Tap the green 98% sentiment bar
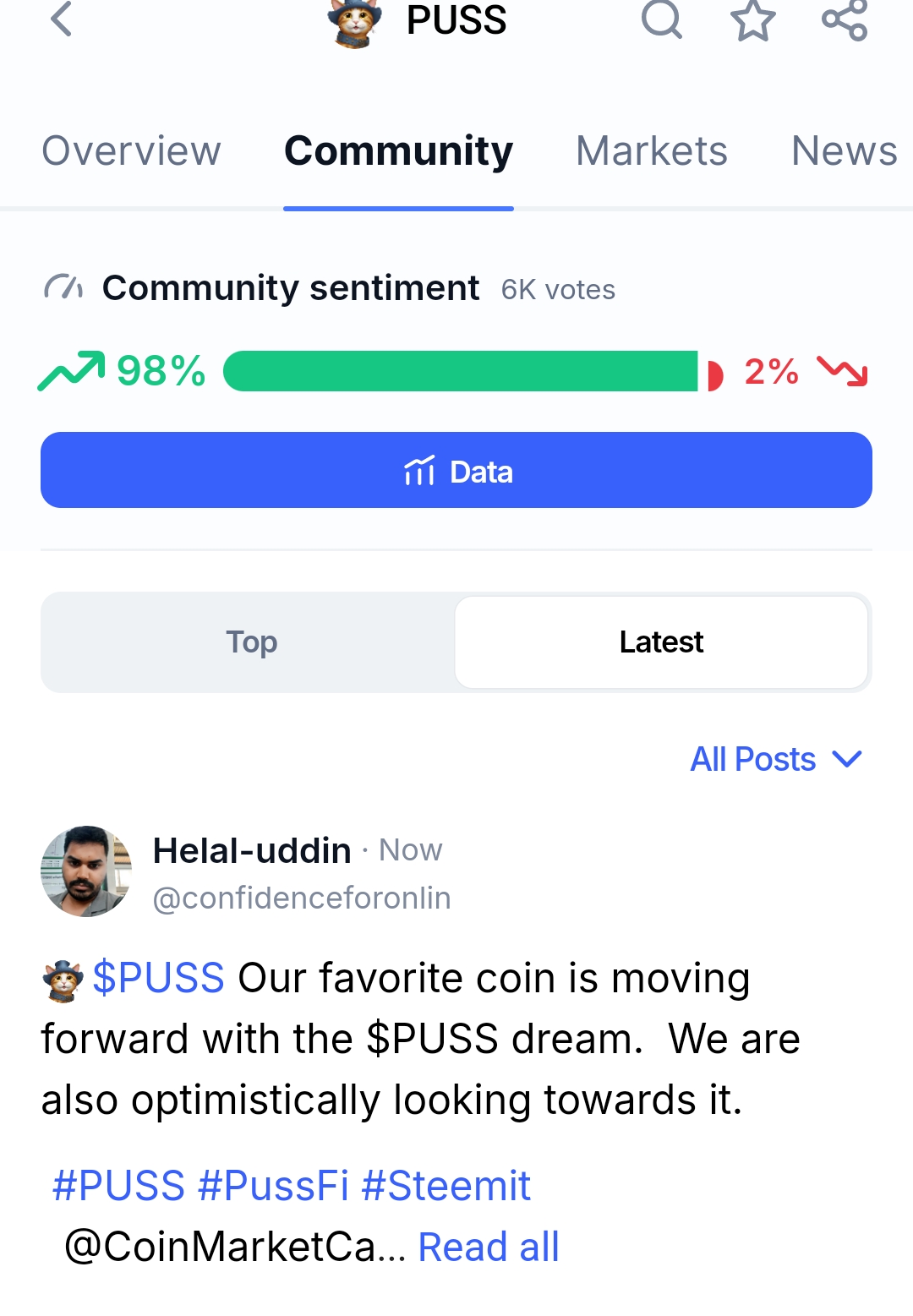This screenshot has height=1316, width=913. click(x=461, y=371)
